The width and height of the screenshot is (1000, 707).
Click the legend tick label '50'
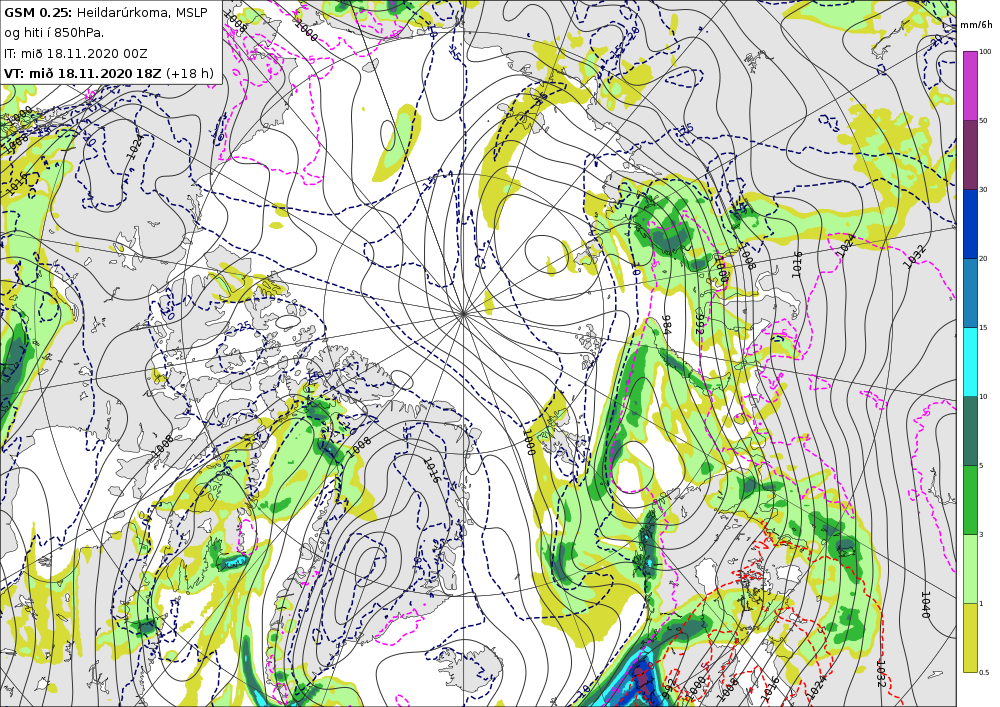pyautogui.click(x=983, y=120)
